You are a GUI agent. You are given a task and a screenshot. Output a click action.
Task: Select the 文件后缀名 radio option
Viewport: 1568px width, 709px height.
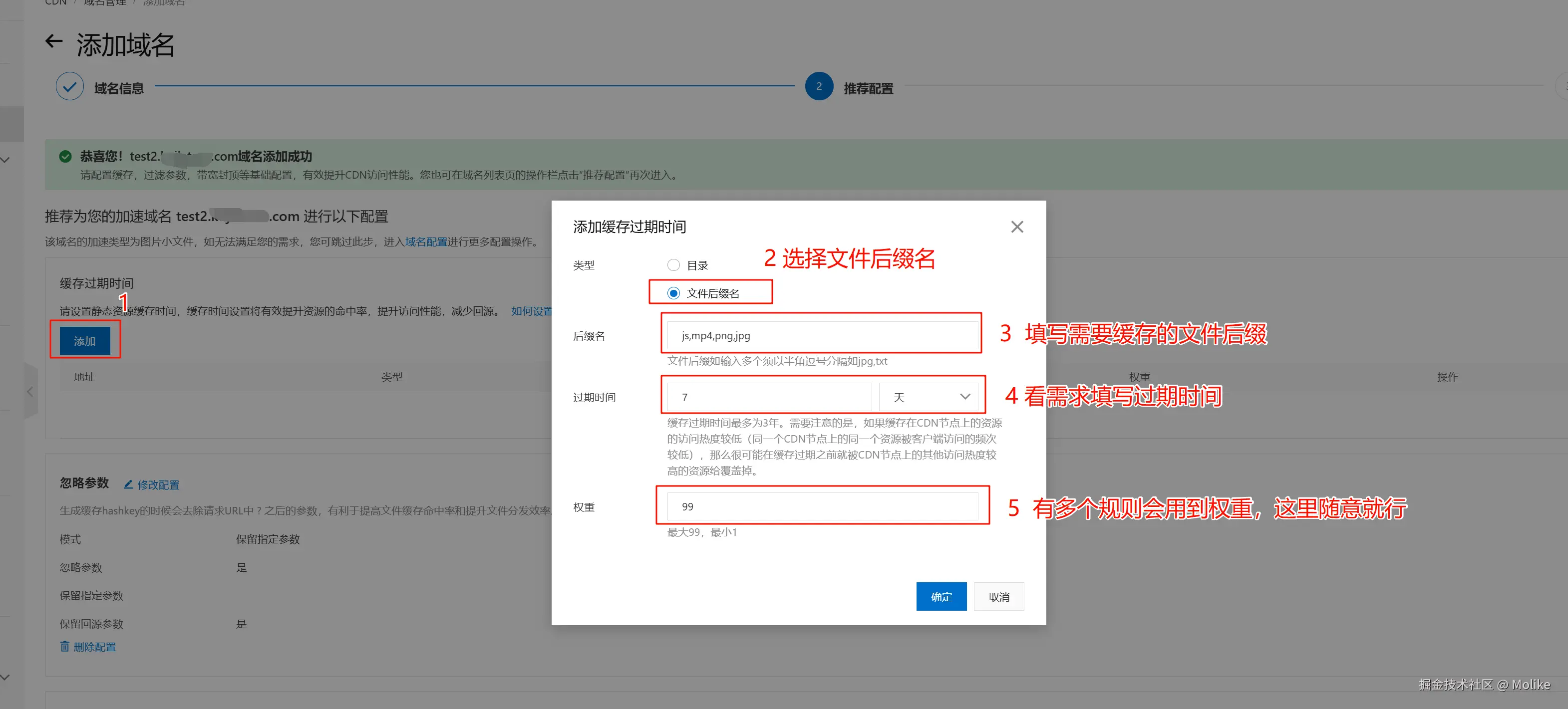coord(673,293)
